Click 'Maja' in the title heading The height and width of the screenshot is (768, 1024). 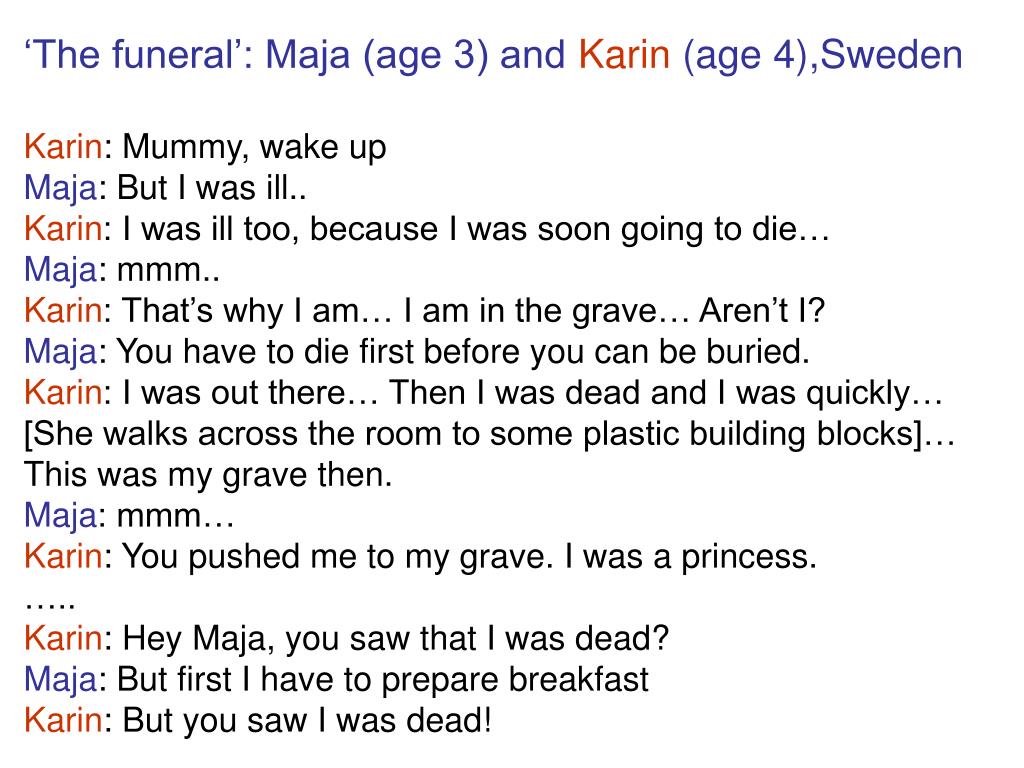click(x=308, y=55)
